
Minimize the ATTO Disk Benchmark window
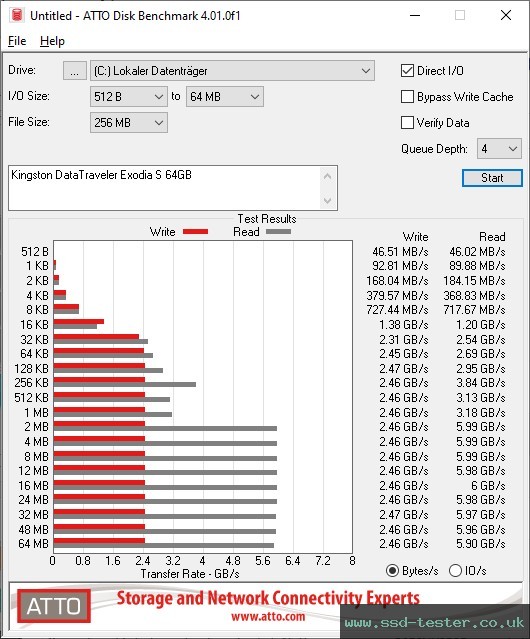point(415,15)
